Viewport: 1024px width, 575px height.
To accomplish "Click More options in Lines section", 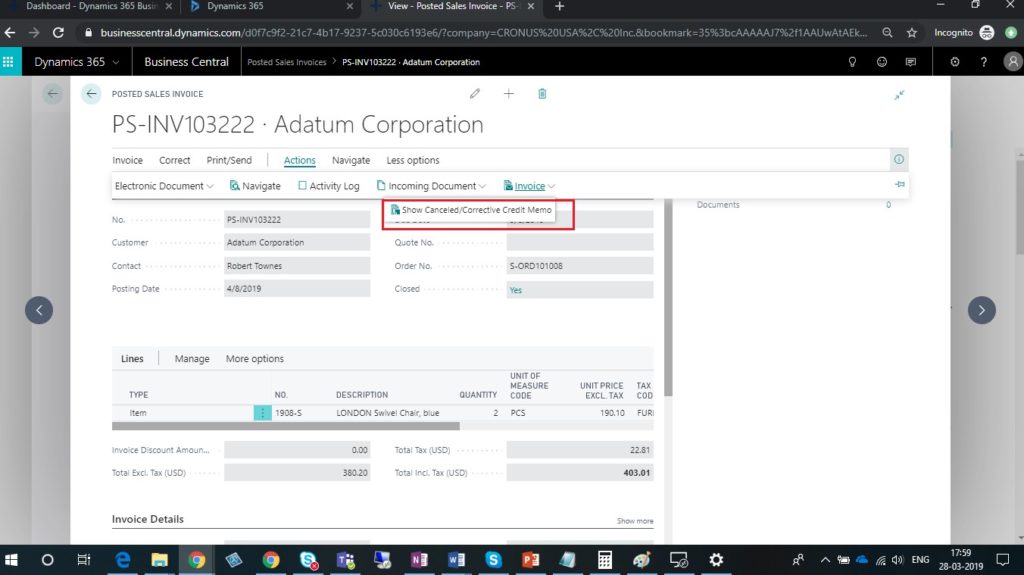I will click(x=255, y=359).
